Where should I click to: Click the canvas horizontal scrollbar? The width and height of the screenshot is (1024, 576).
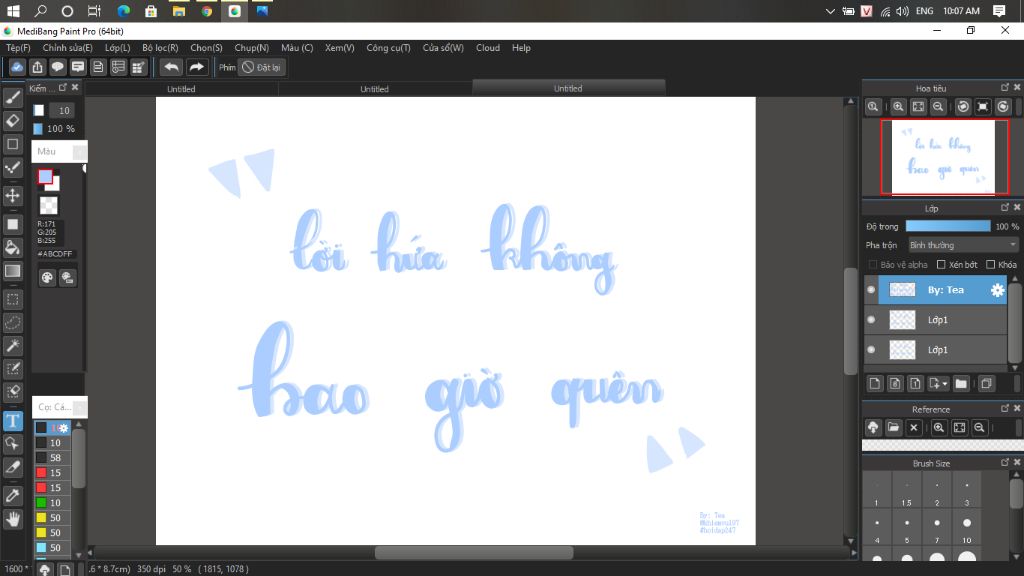click(x=473, y=552)
